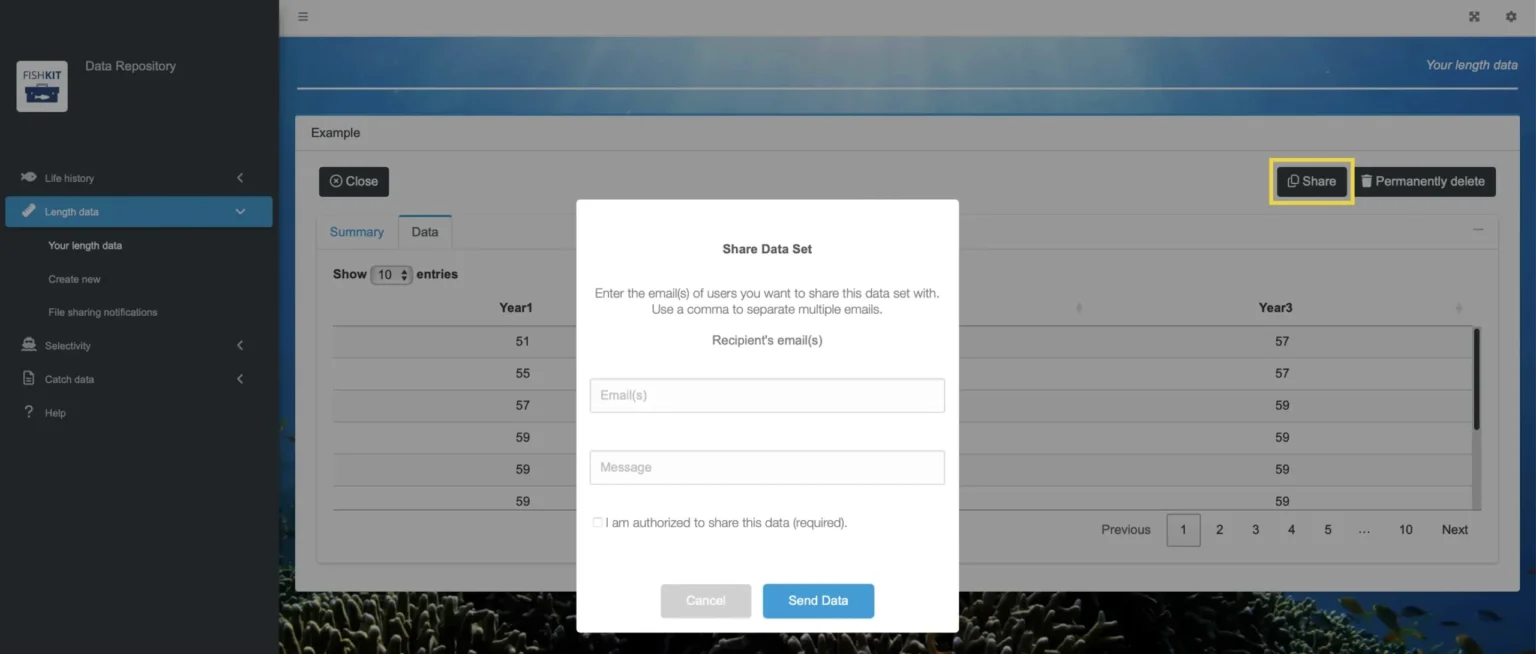Screen dimensions: 1536x654
Task: Cancel the Share Data Set dialog
Action: pos(705,601)
